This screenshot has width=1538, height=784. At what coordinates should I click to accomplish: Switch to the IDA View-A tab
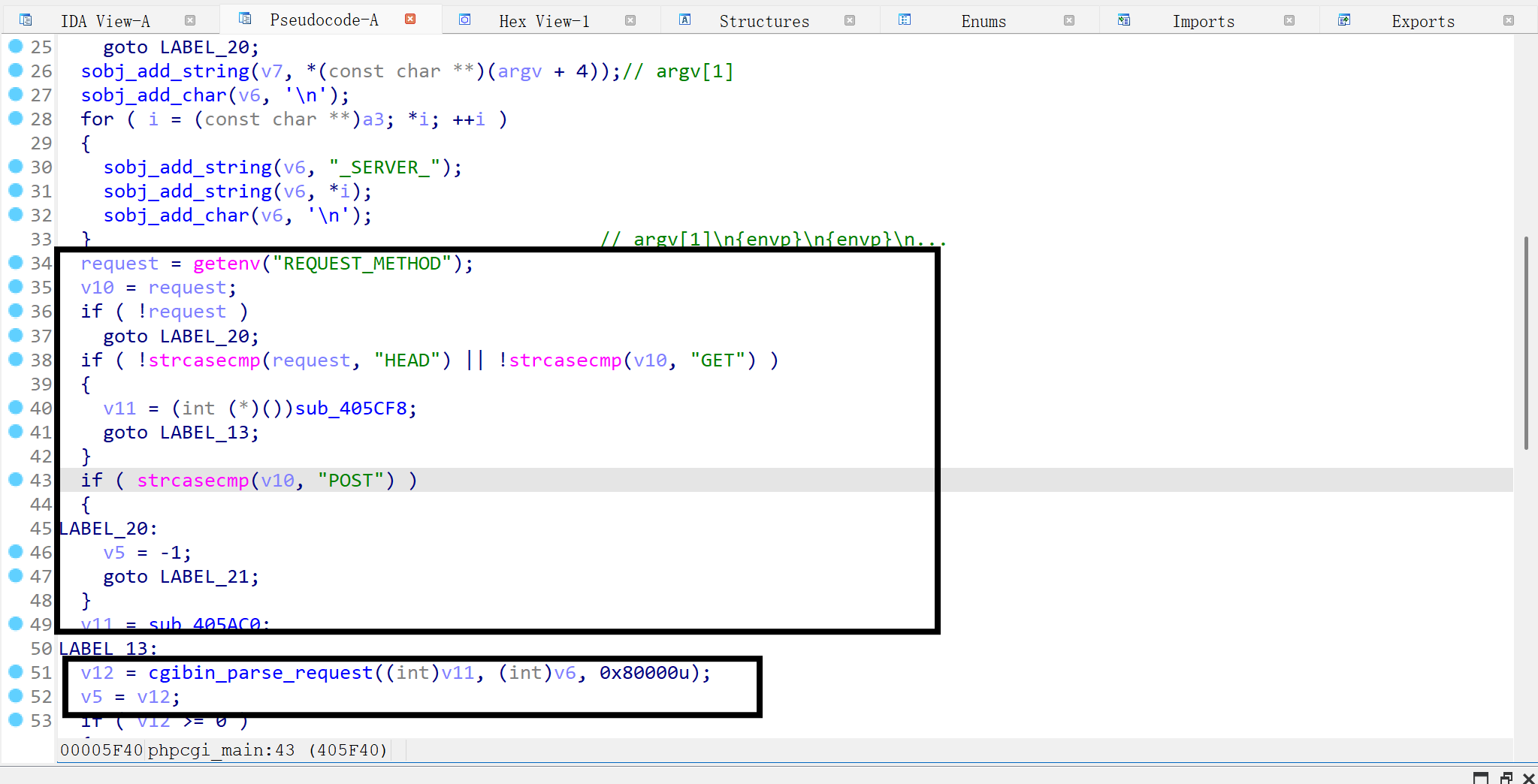(x=105, y=21)
